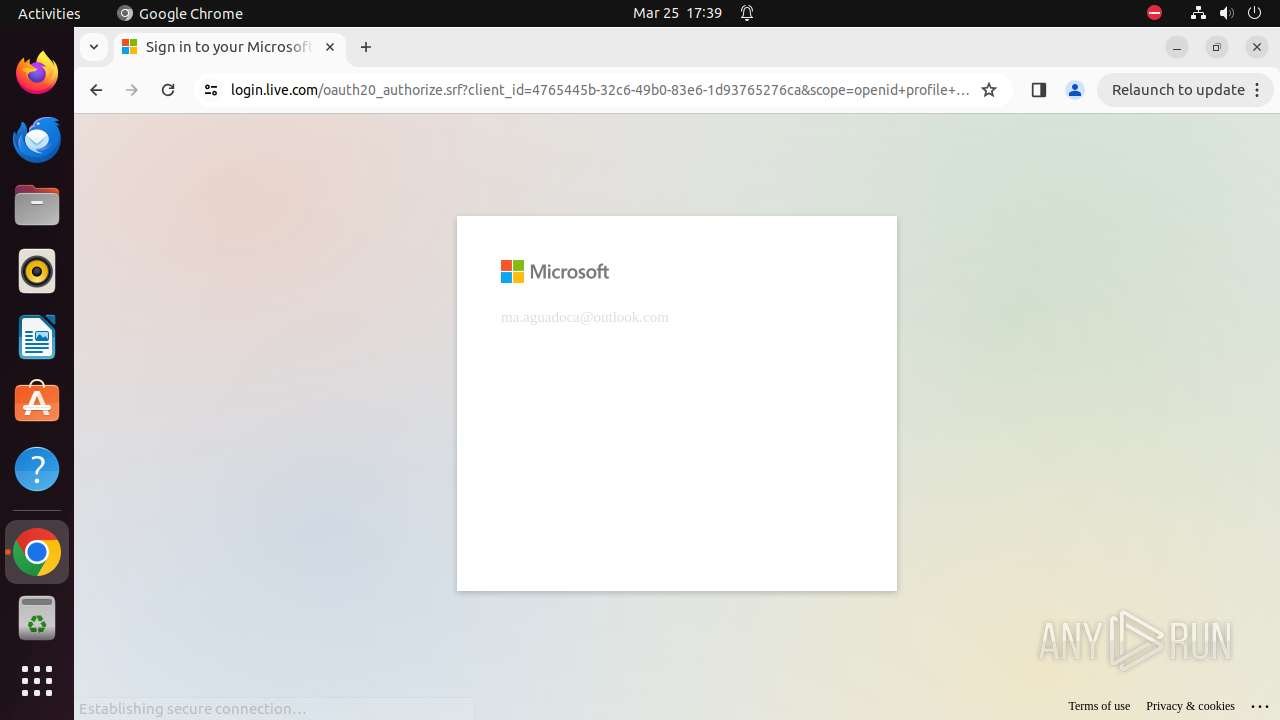Open power menu icon in top bar

[1255, 13]
